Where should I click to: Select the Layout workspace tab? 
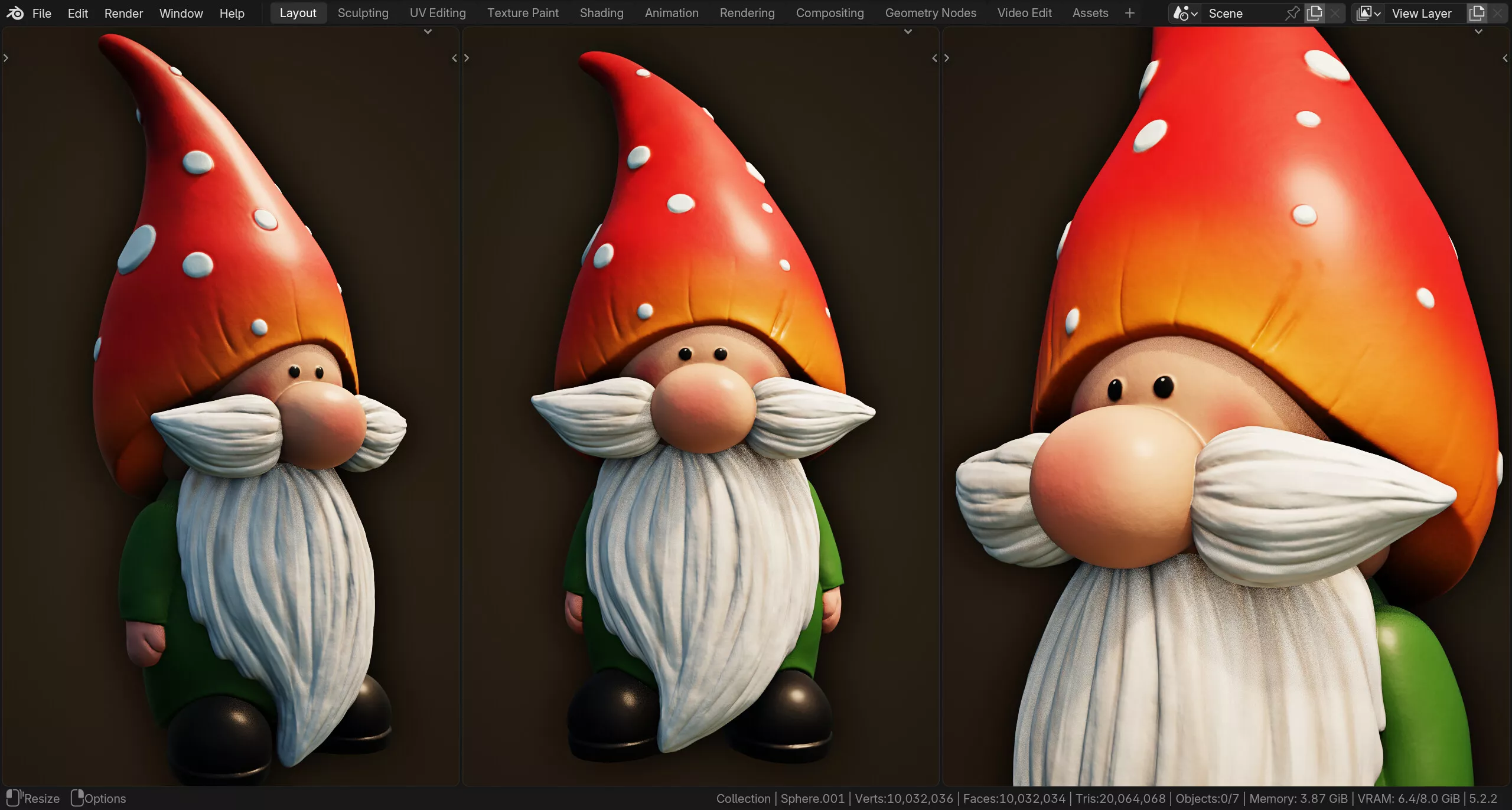pyautogui.click(x=298, y=13)
